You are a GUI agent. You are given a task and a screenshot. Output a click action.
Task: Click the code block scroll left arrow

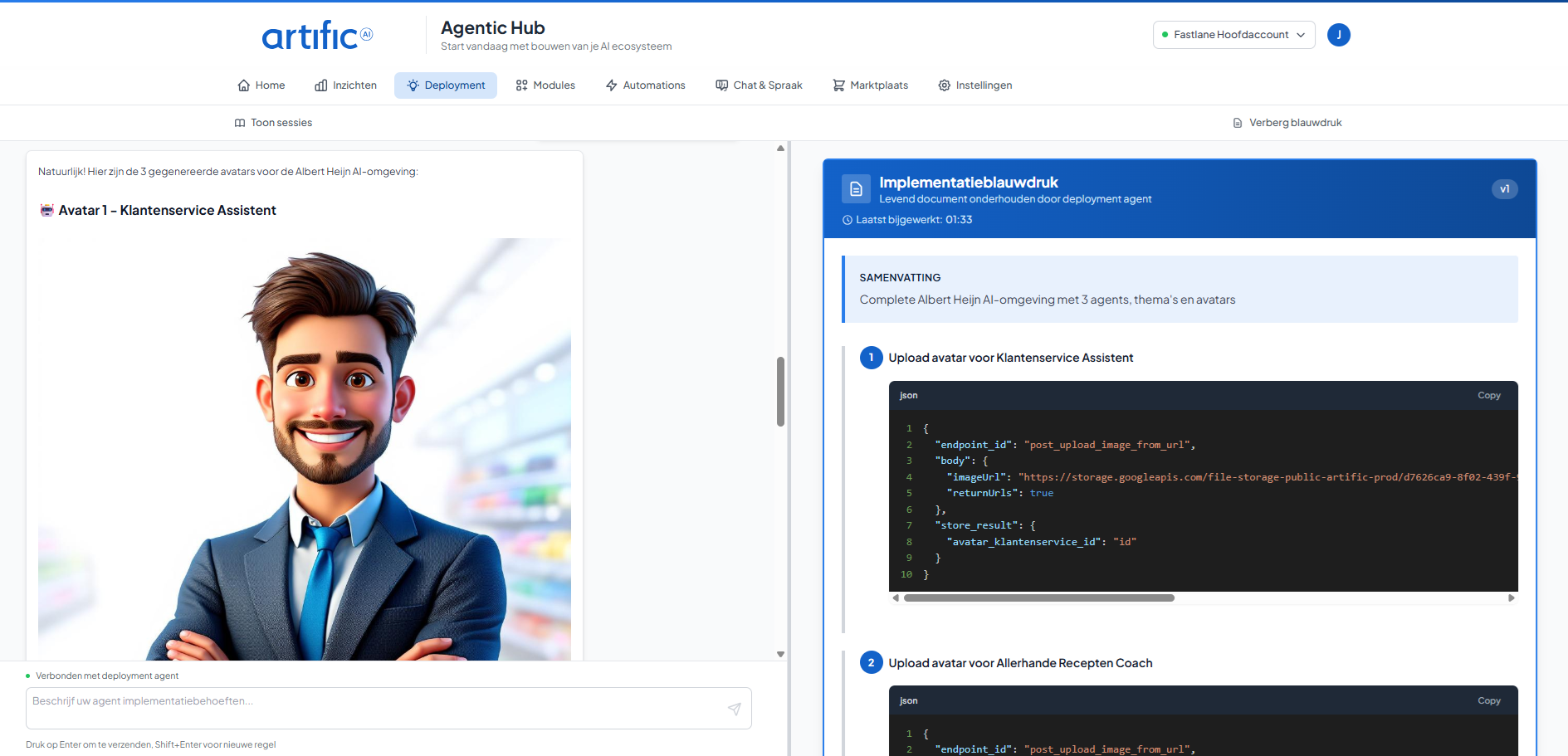(896, 597)
